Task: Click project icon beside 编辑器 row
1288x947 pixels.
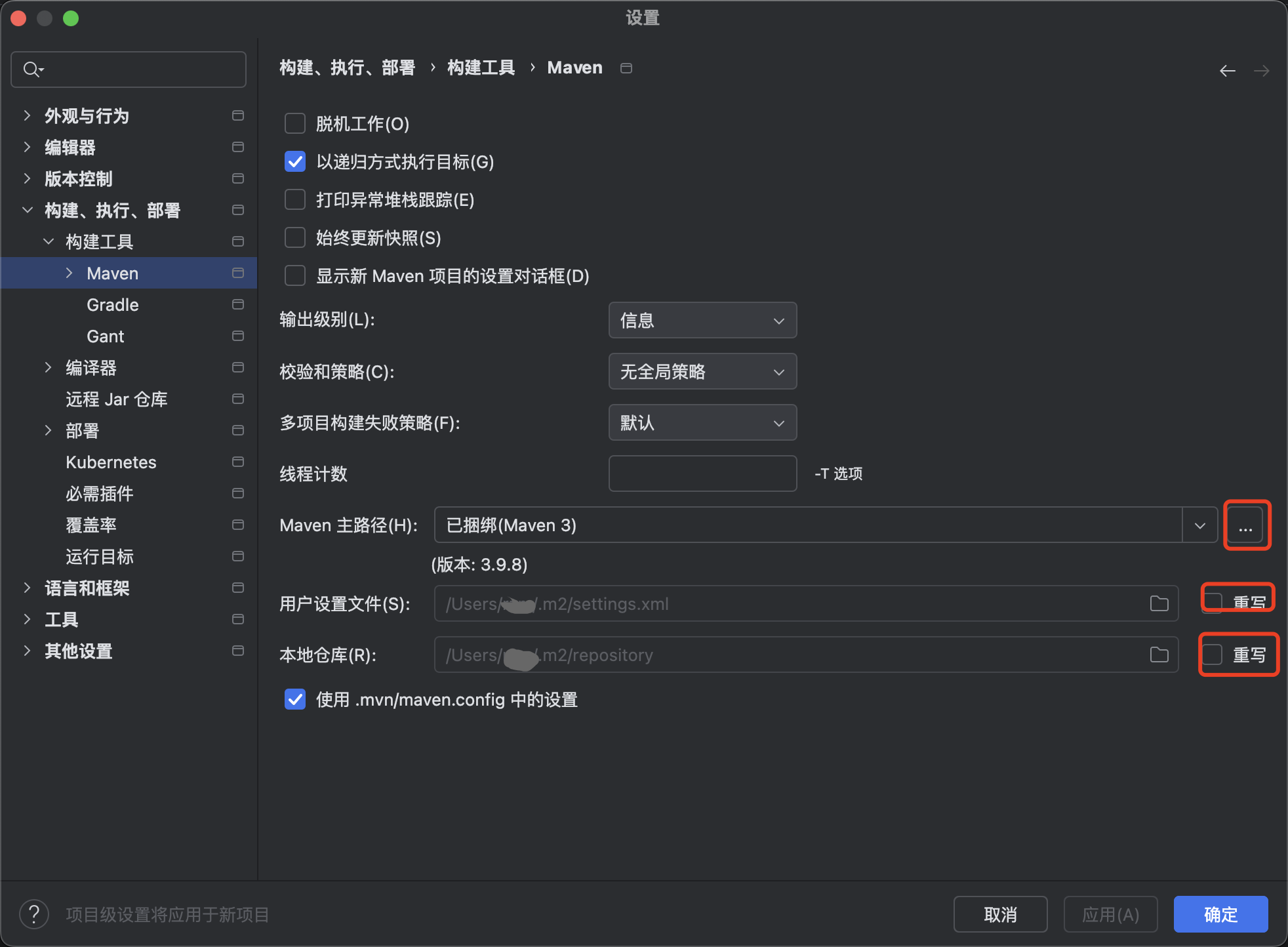Action: click(238, 147)
